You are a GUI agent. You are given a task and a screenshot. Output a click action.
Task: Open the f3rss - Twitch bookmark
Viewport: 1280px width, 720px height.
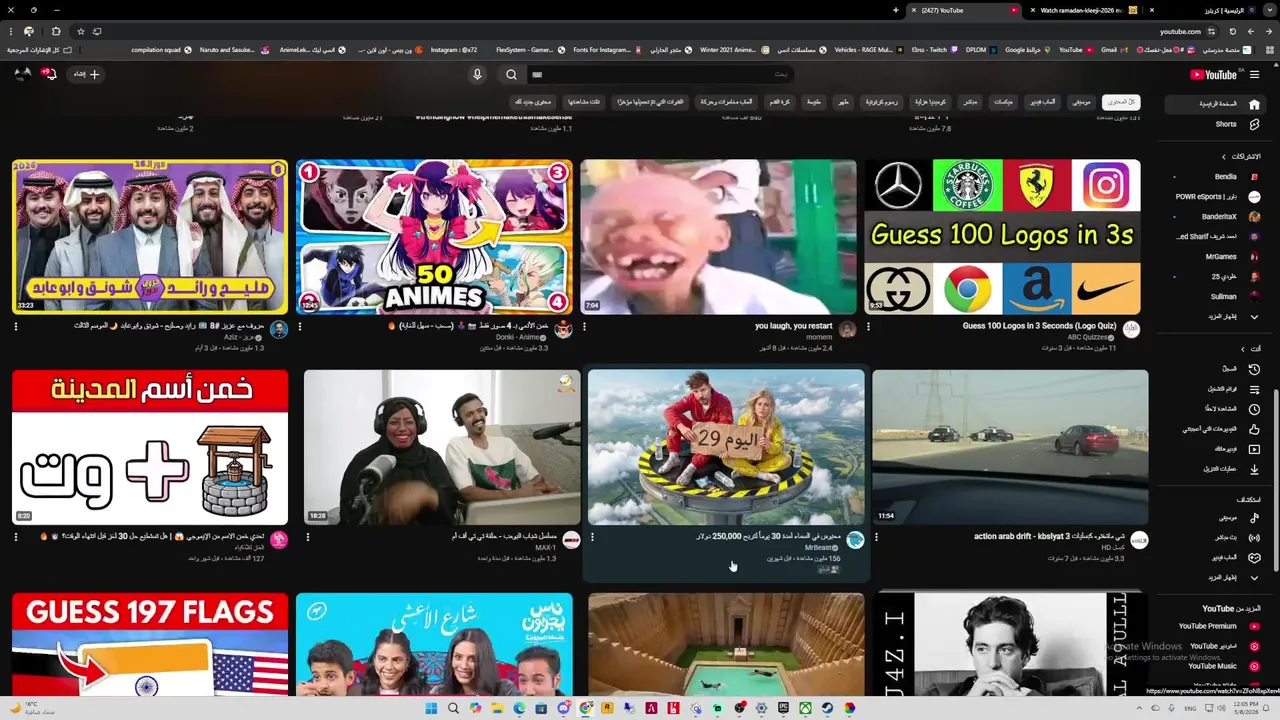coord(935,49)
